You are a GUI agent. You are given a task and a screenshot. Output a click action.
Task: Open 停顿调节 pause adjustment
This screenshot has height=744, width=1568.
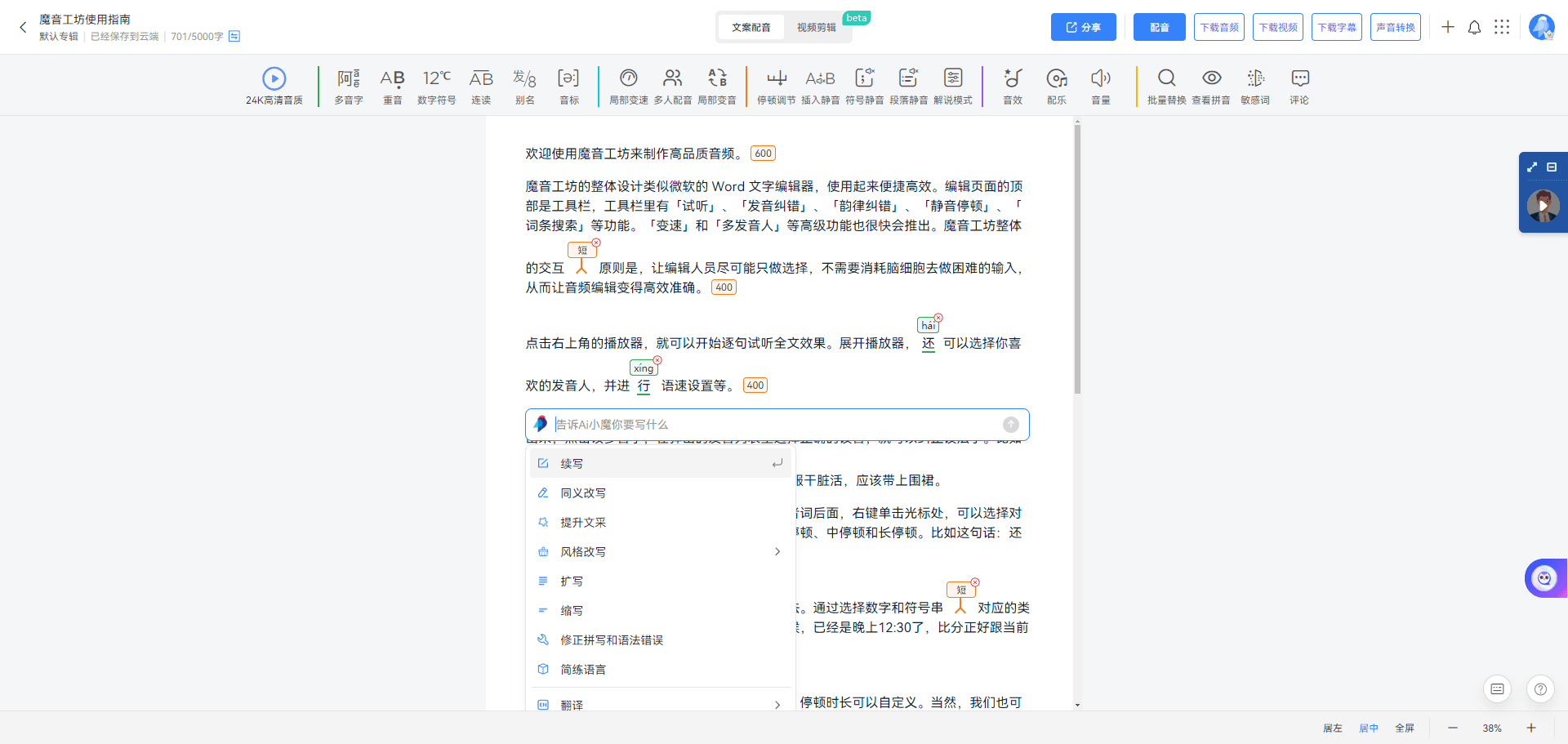click(x=777, y=87)
